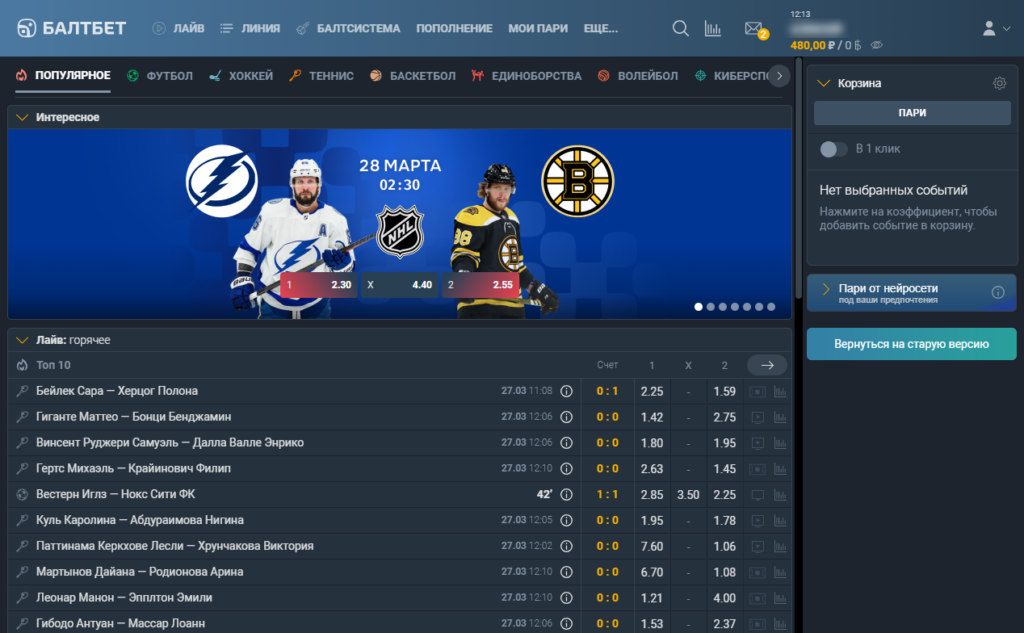Image resolution: width=1024 pixels, height=633 pixels.
Task: Toggle the В 1 клик switch
Action: pyautogui.click(x=833, y=149)
